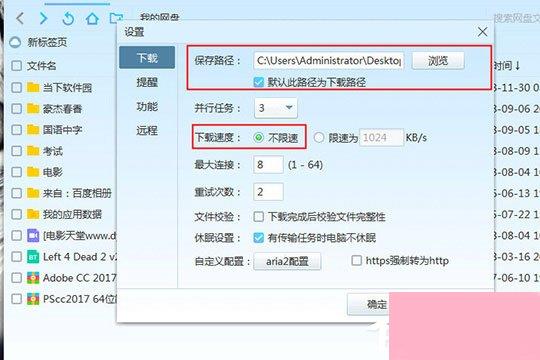Click the 重试次数 input field

[x=268, y=192]
